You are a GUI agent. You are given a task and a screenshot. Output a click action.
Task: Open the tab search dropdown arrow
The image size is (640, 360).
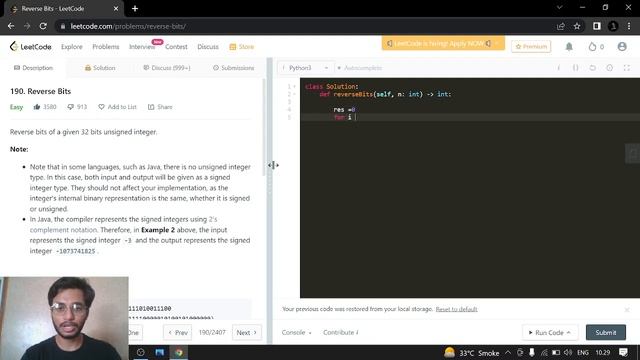[x=560, y=7]
